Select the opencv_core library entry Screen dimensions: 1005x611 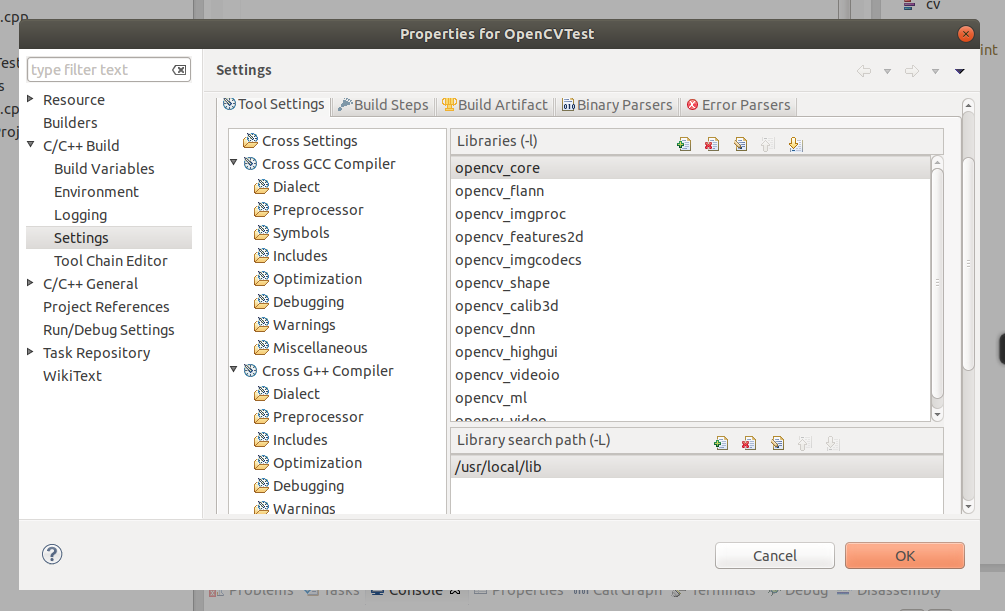click(690, 168)
